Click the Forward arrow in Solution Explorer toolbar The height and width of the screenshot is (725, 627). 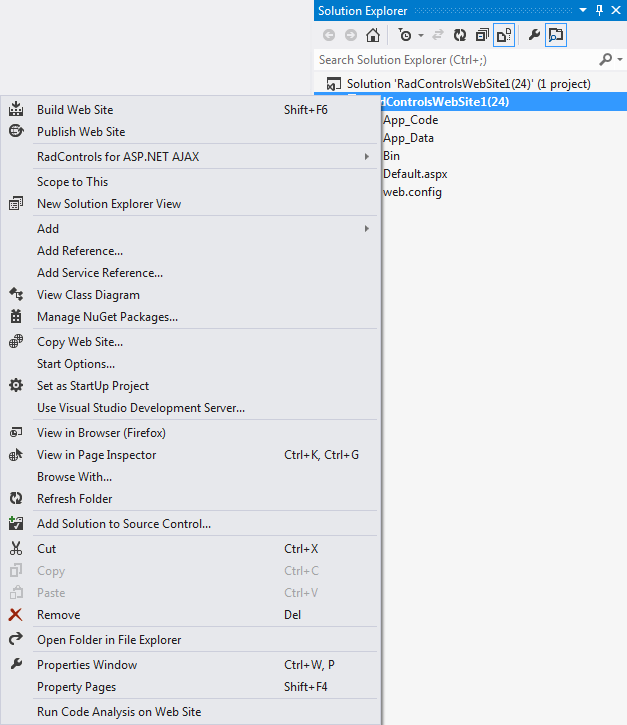(x=351, y=35)
